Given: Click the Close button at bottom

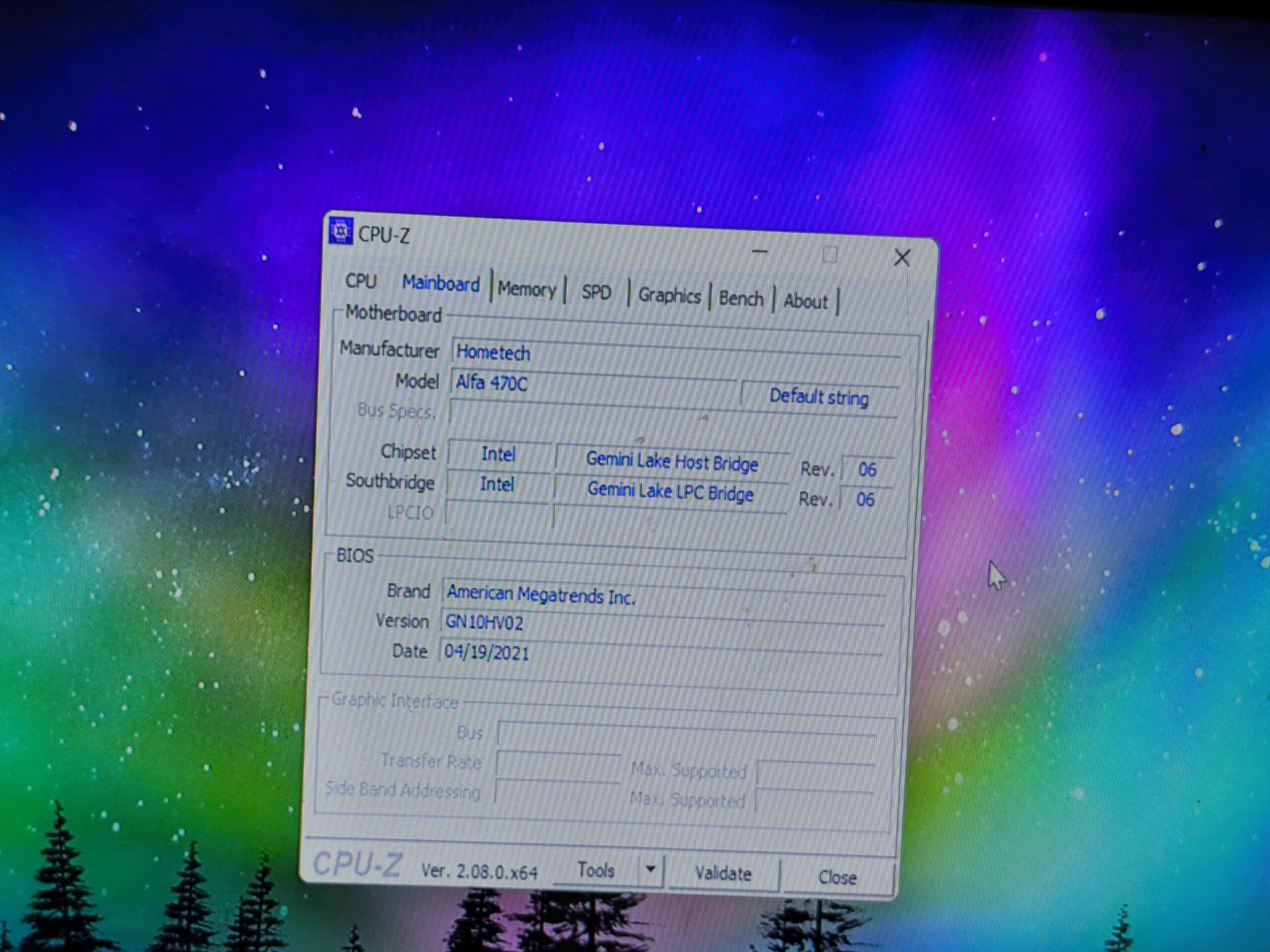Looking at the screenshot, I should (837, 878).
